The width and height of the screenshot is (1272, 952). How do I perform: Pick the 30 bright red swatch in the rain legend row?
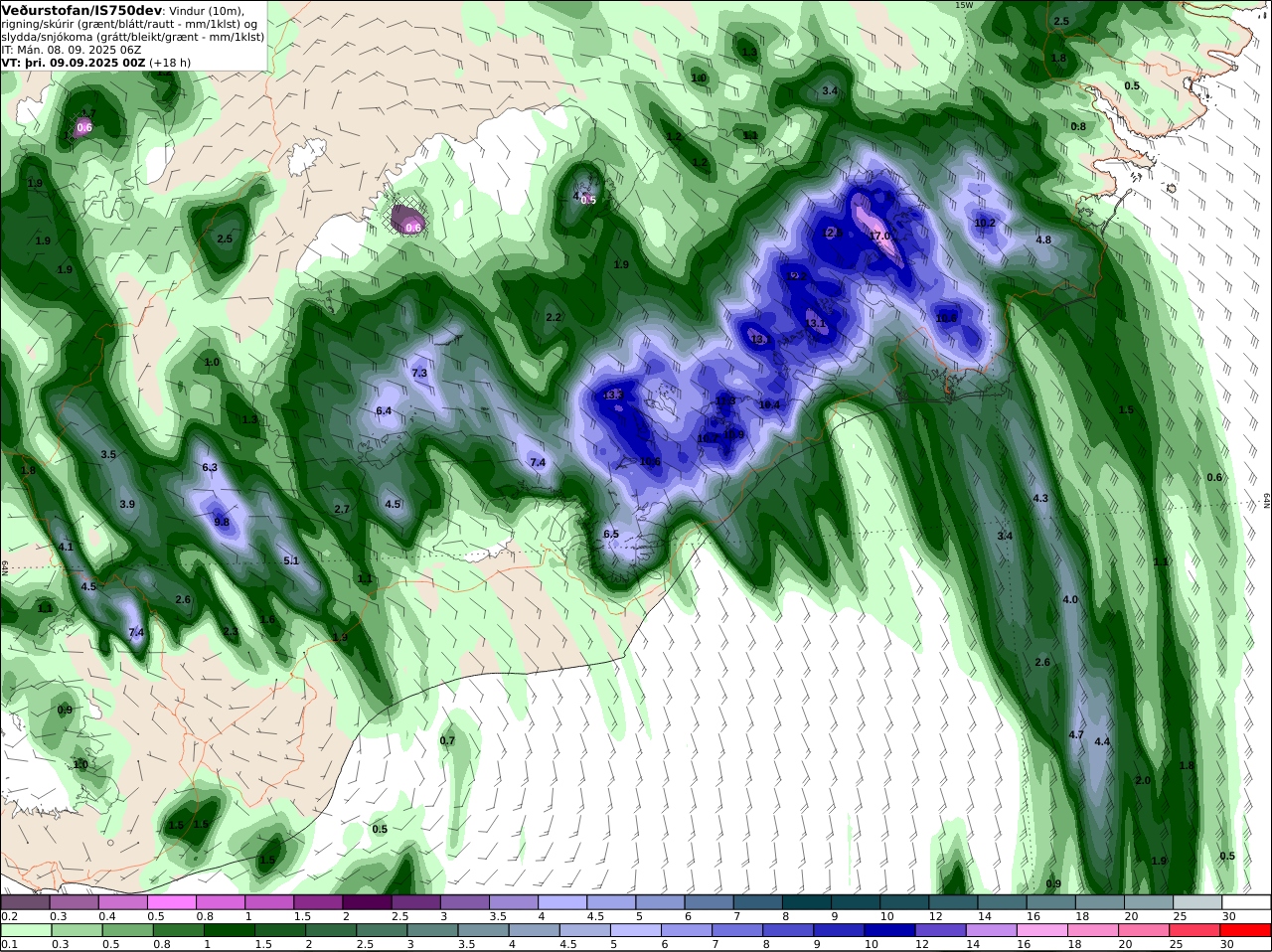[1247, 930]
